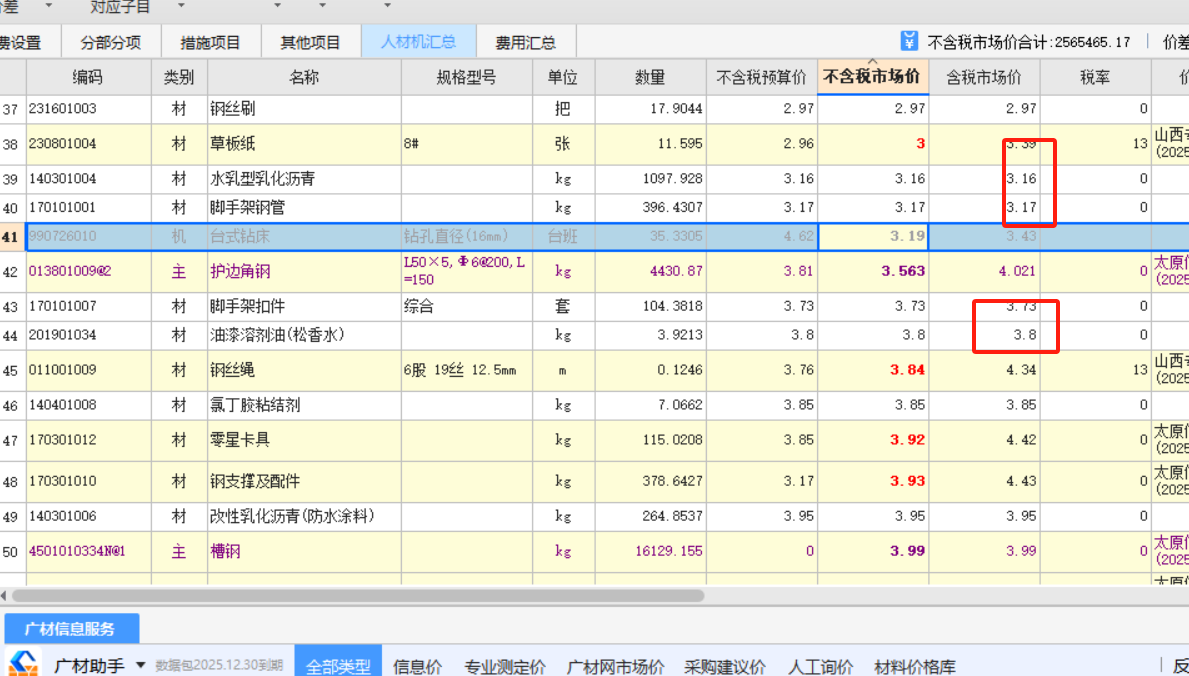The width and height of the screenshot is (1189, 676).
Task: Select the 脚手架扣件 name cell
Action: (x=304, y=307)
